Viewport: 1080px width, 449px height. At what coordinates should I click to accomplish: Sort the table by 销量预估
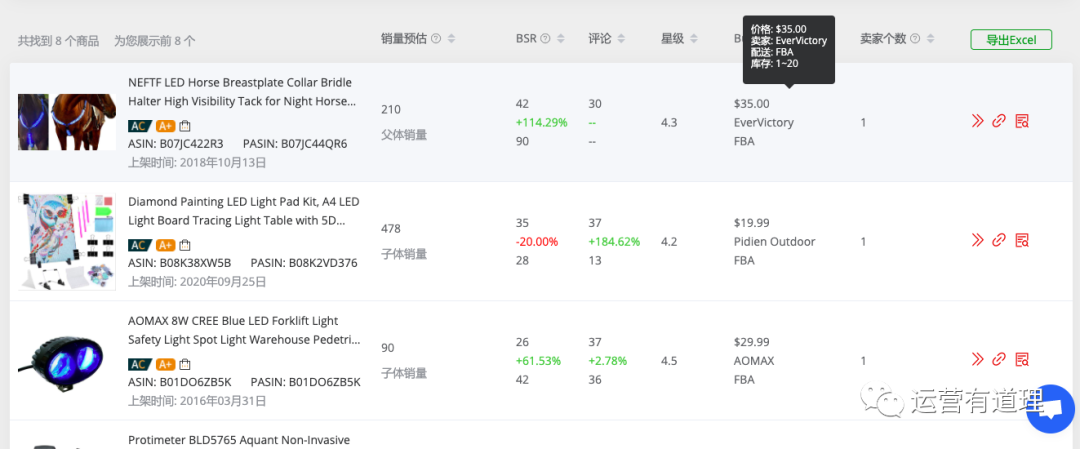(x=451, y=39)
